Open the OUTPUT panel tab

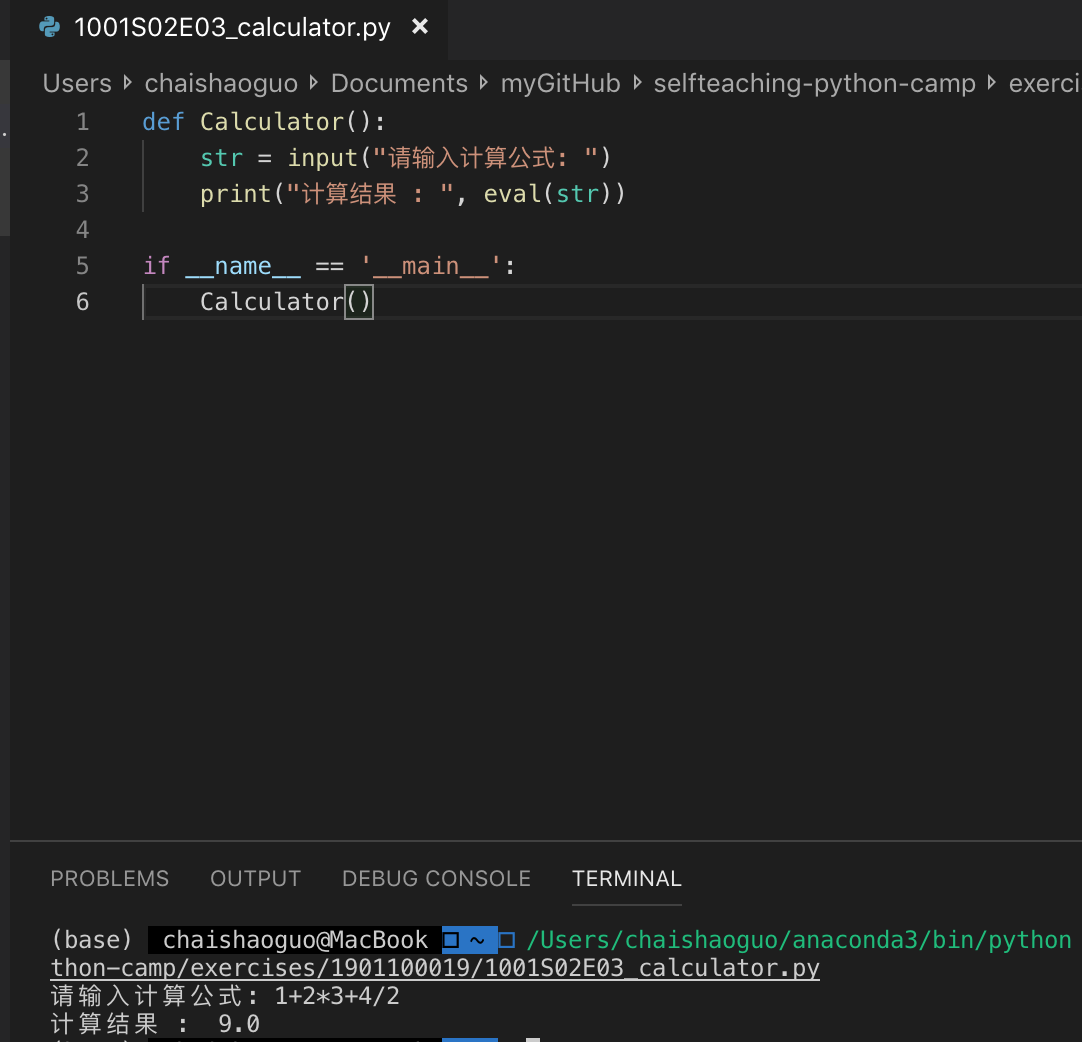pos(255,878)
